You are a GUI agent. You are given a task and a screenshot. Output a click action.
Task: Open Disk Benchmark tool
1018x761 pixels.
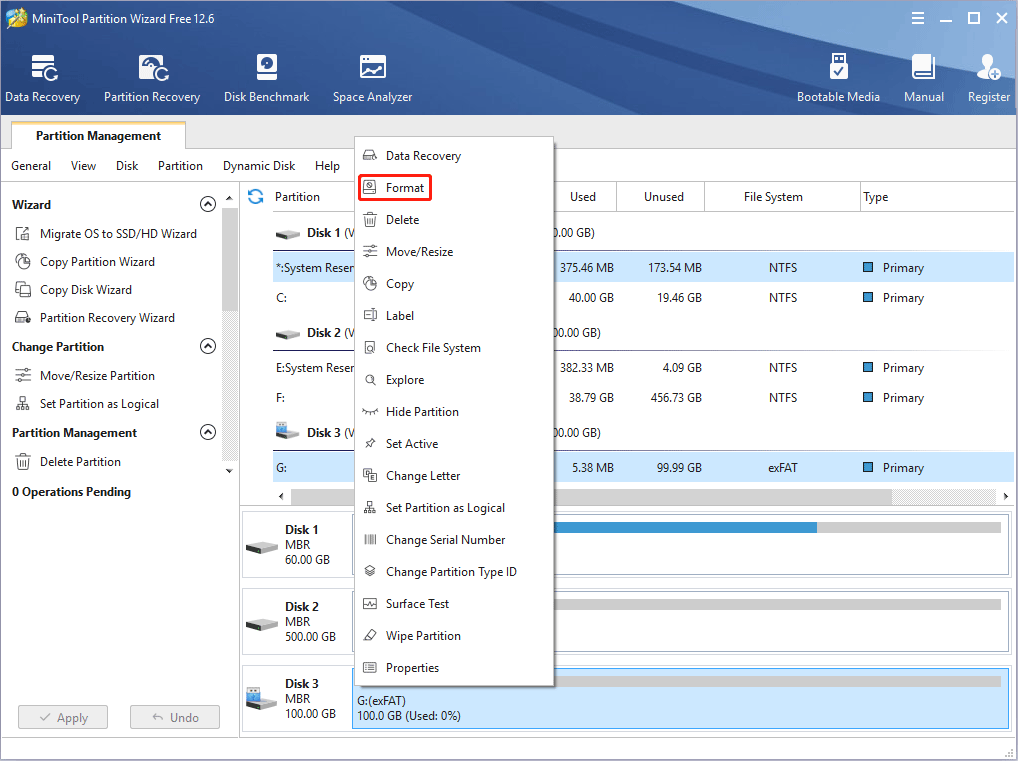pos(266,78)
